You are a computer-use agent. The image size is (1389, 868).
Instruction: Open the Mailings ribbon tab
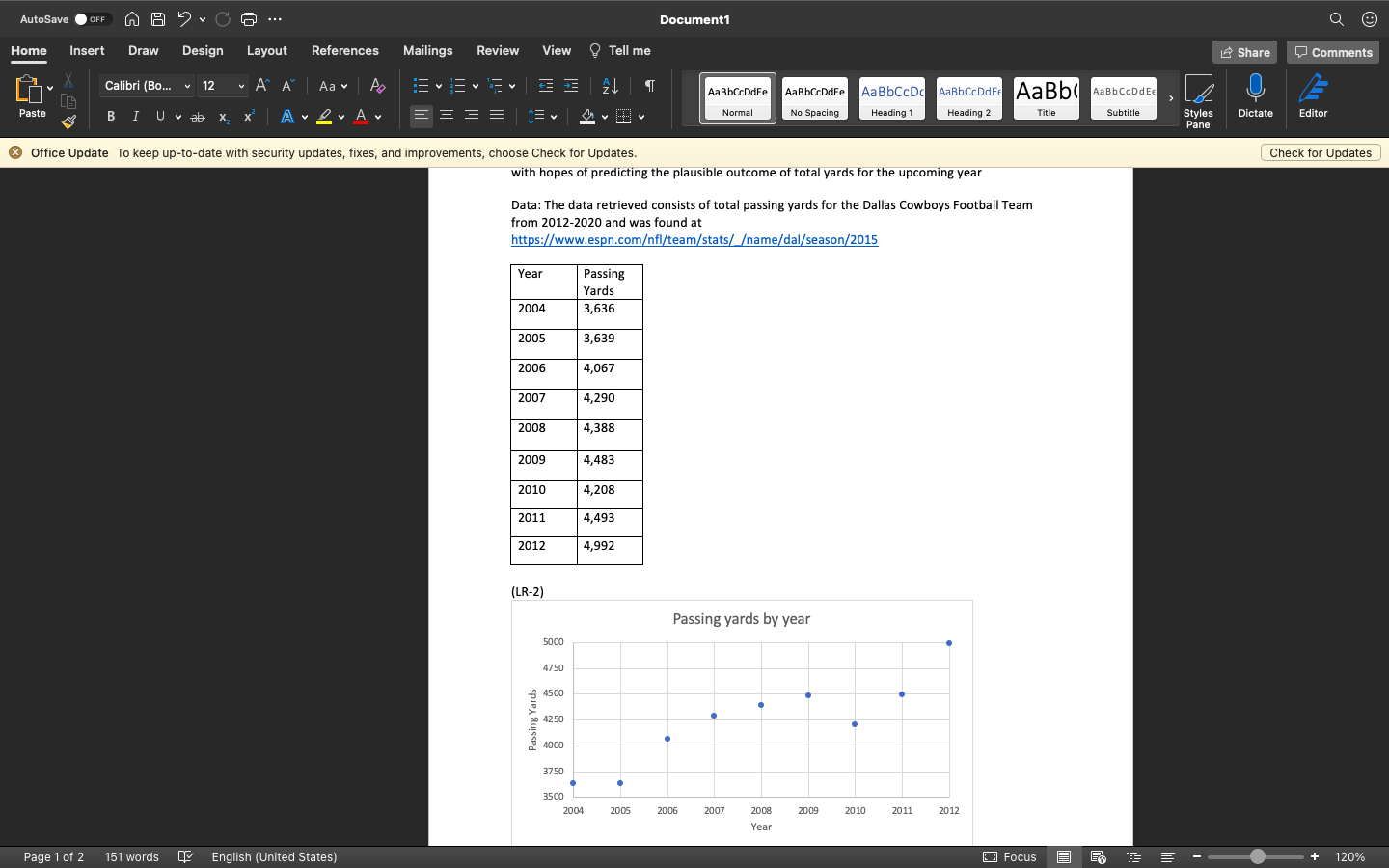[x=427, y=50]
